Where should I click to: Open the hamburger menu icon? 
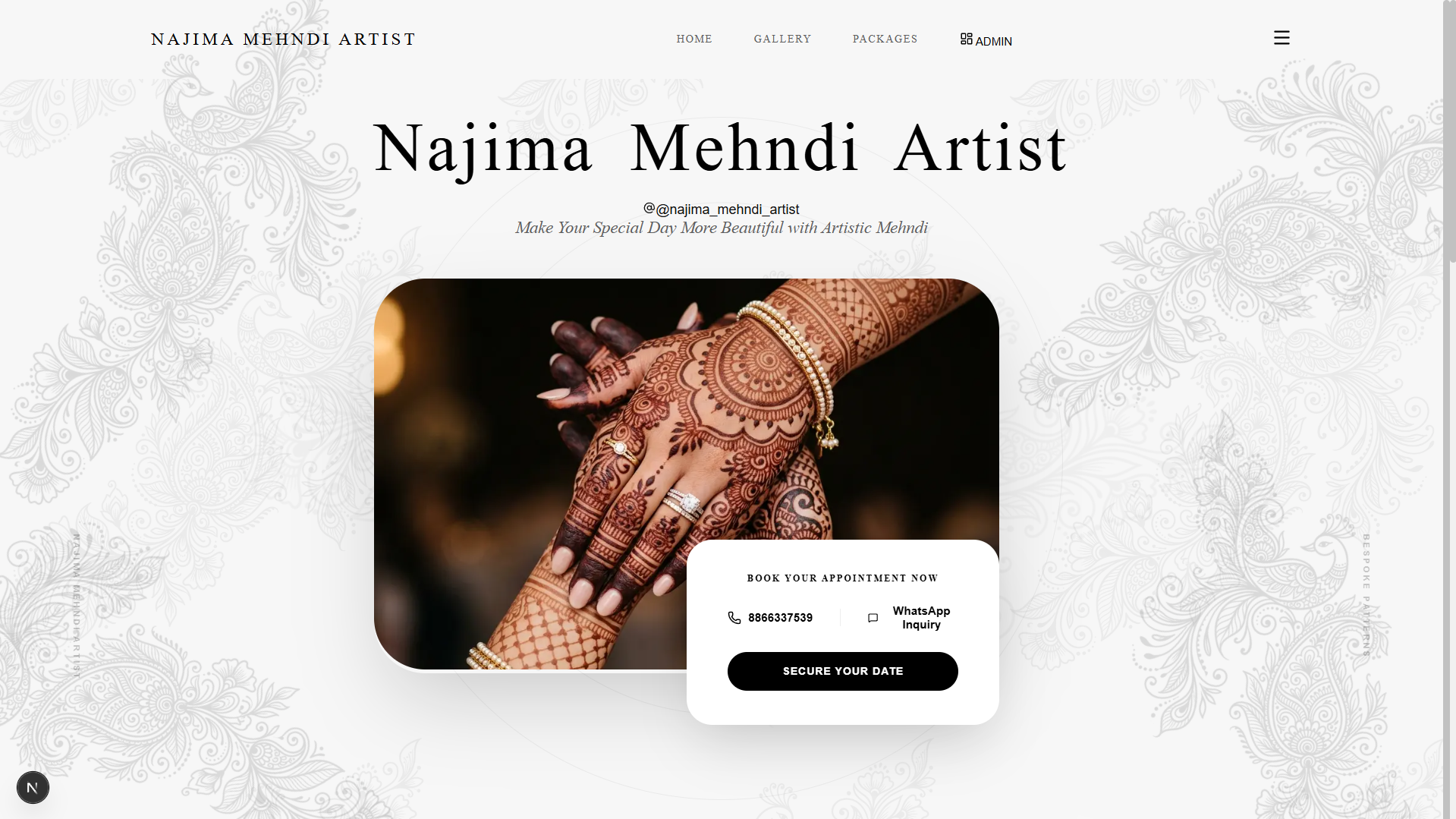(1281, 38)
